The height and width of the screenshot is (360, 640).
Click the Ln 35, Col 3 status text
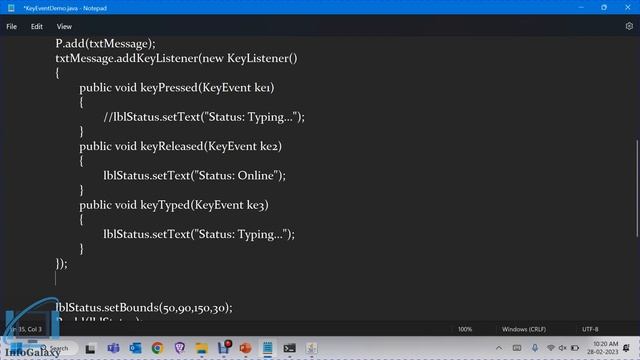point(27,329)
